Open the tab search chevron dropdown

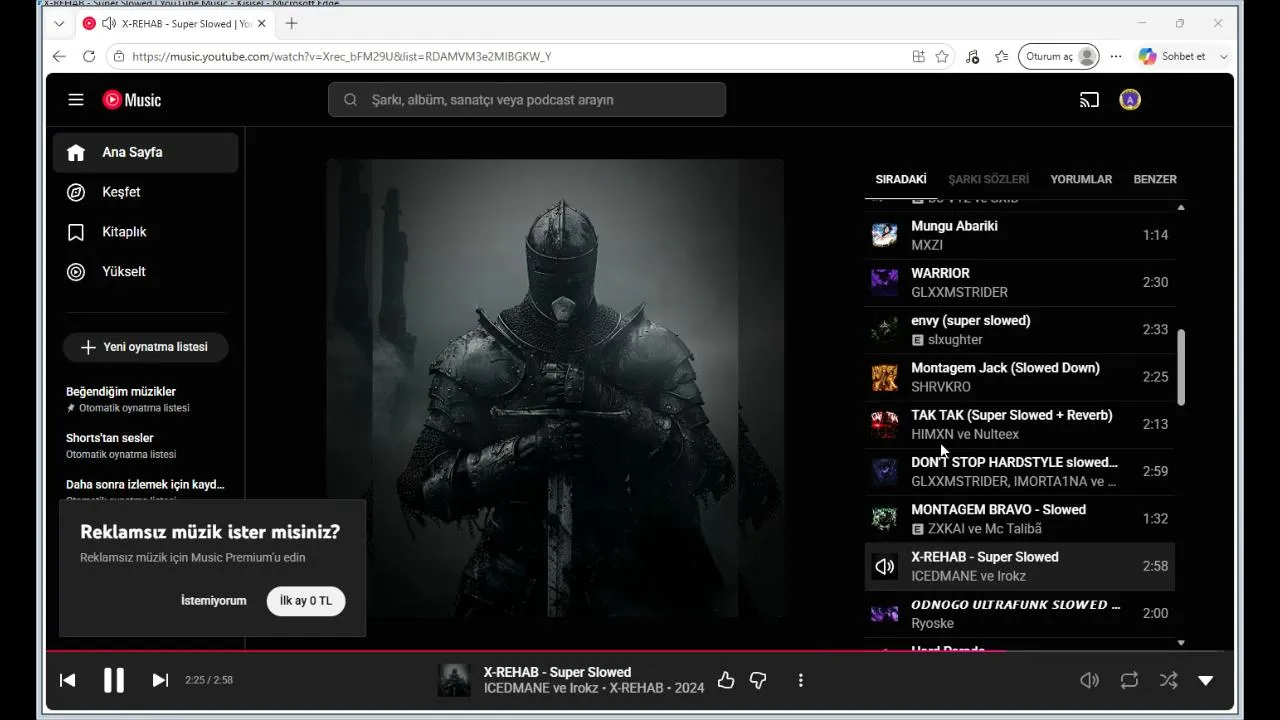(x=59, y=23)
